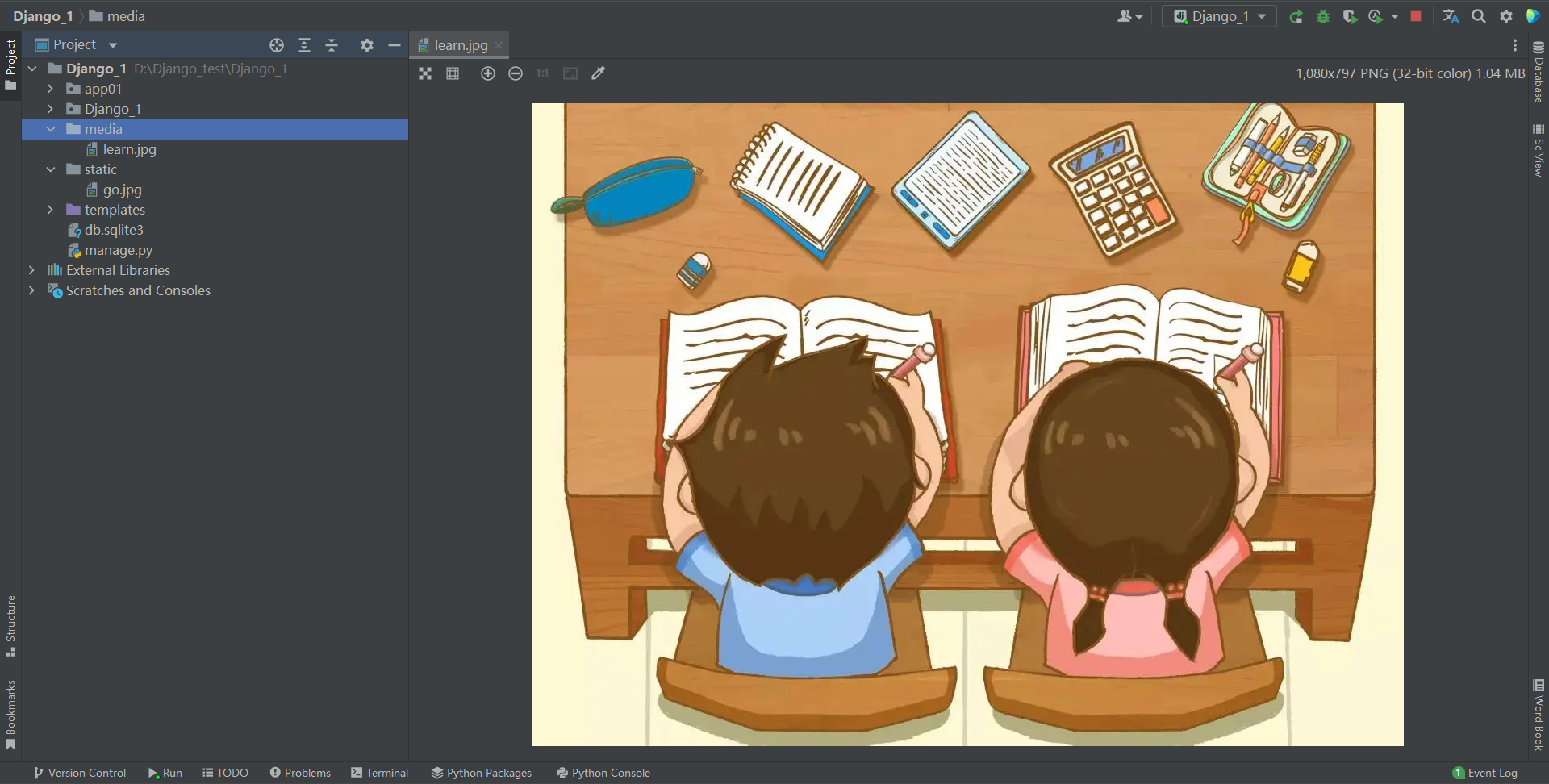Toggle grid display in image viewer
Screen dimensions: 1549x784
pos(453,73)
